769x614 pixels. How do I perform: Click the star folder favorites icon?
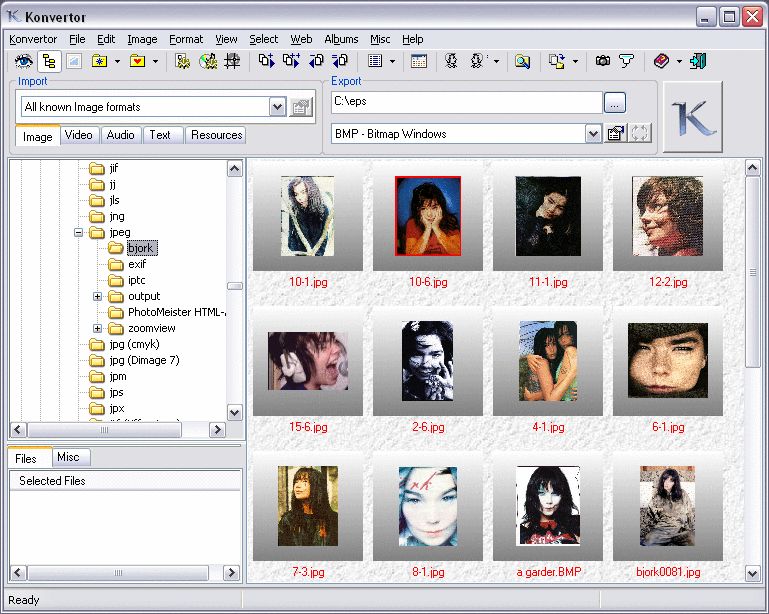pos(100,61)
